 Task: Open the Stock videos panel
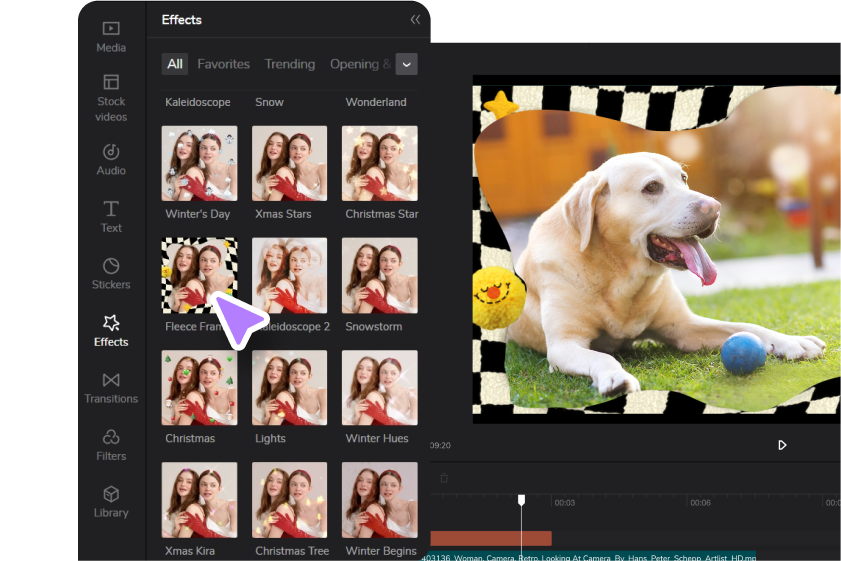tap(111, 96)
